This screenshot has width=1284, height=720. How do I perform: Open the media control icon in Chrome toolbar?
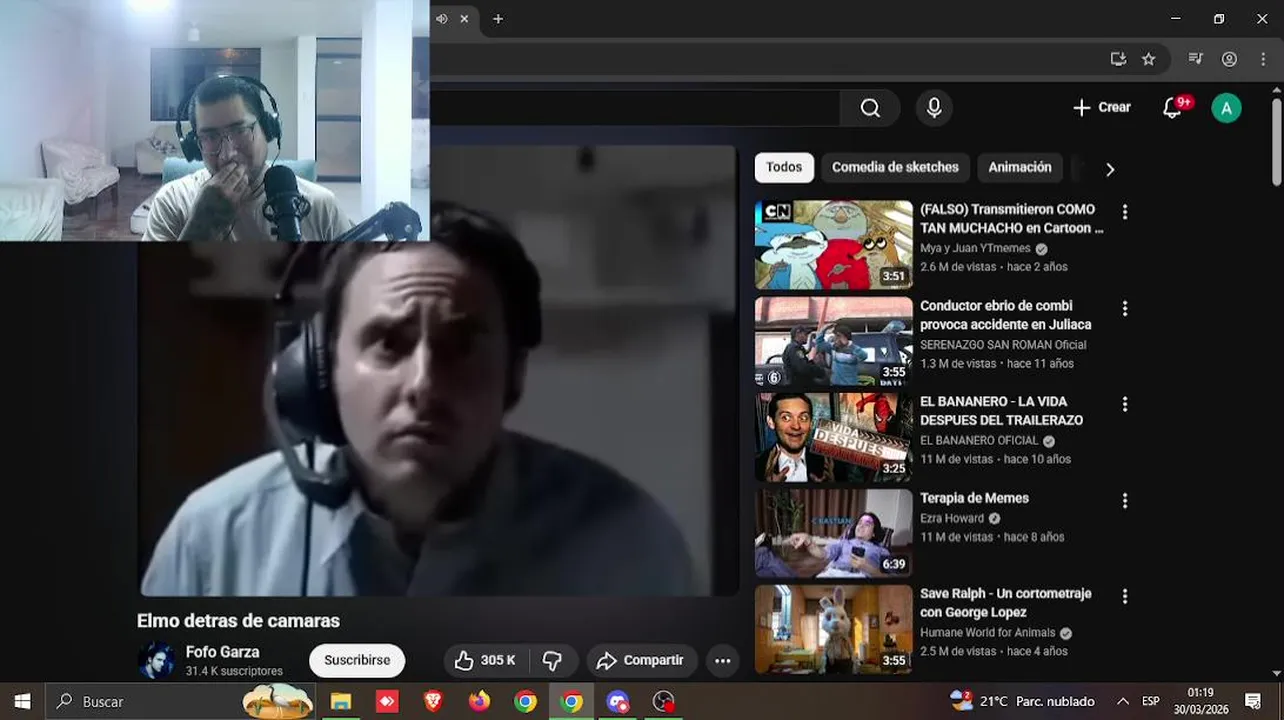click(x=1195, y=59)
